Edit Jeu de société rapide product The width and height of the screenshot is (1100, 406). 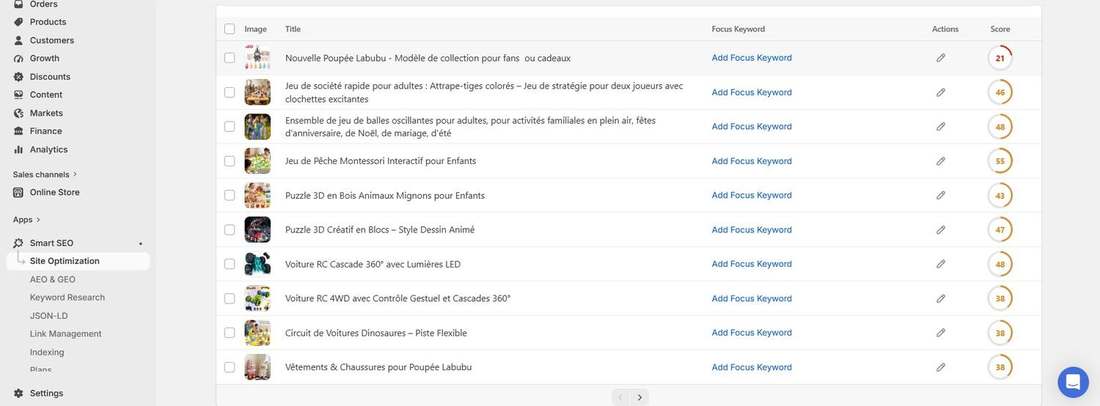click(x=941, y=92)
